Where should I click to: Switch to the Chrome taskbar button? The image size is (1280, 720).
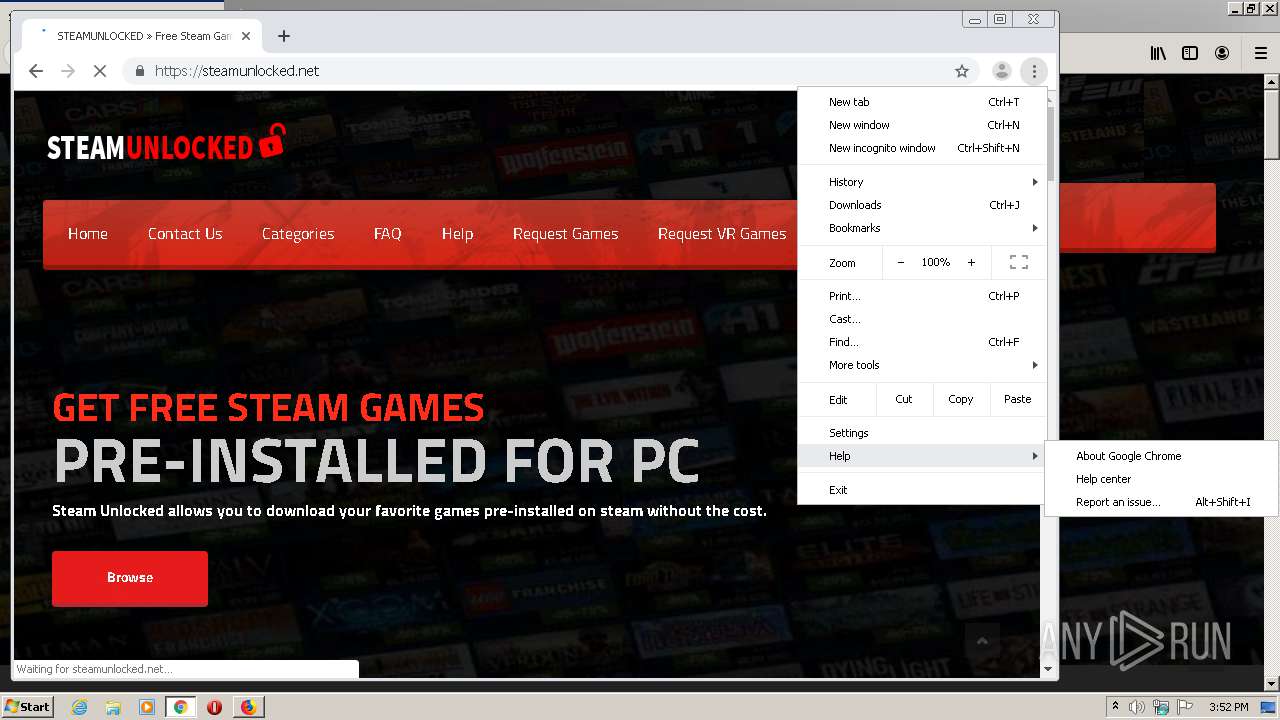point(181,707)
